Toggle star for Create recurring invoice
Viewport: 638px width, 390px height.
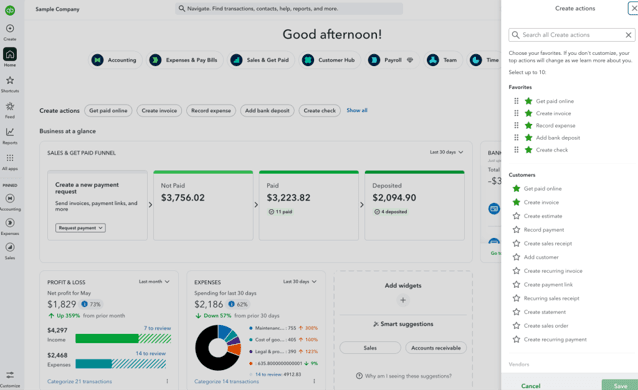[x=516, y=271]
